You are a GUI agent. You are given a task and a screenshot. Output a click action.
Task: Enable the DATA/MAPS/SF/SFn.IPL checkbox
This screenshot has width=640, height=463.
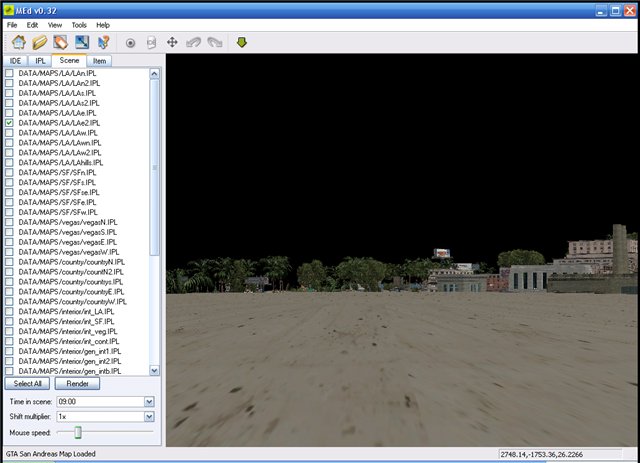[9, 172]
